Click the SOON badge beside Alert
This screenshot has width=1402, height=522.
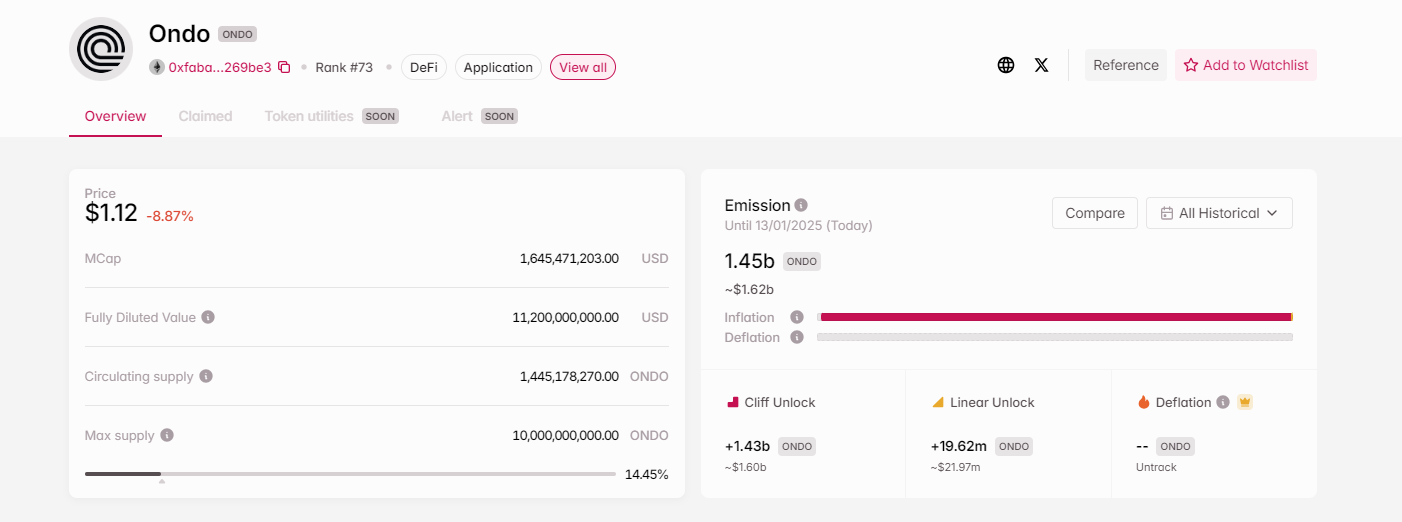point(499,116)
